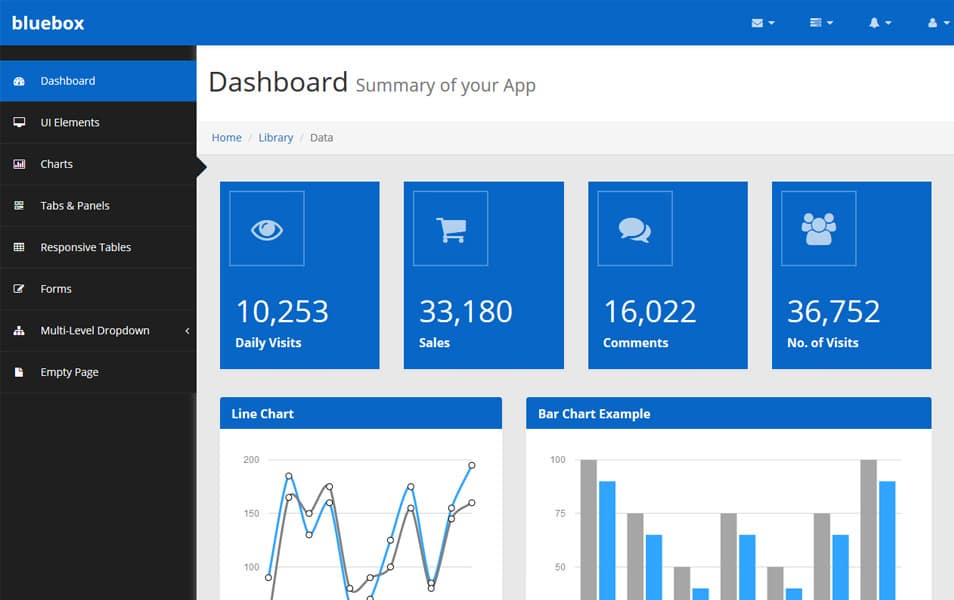Open the messages envelope icon
Screen dimensions: 954x600
pyautogui.click(x=757, y=22)
